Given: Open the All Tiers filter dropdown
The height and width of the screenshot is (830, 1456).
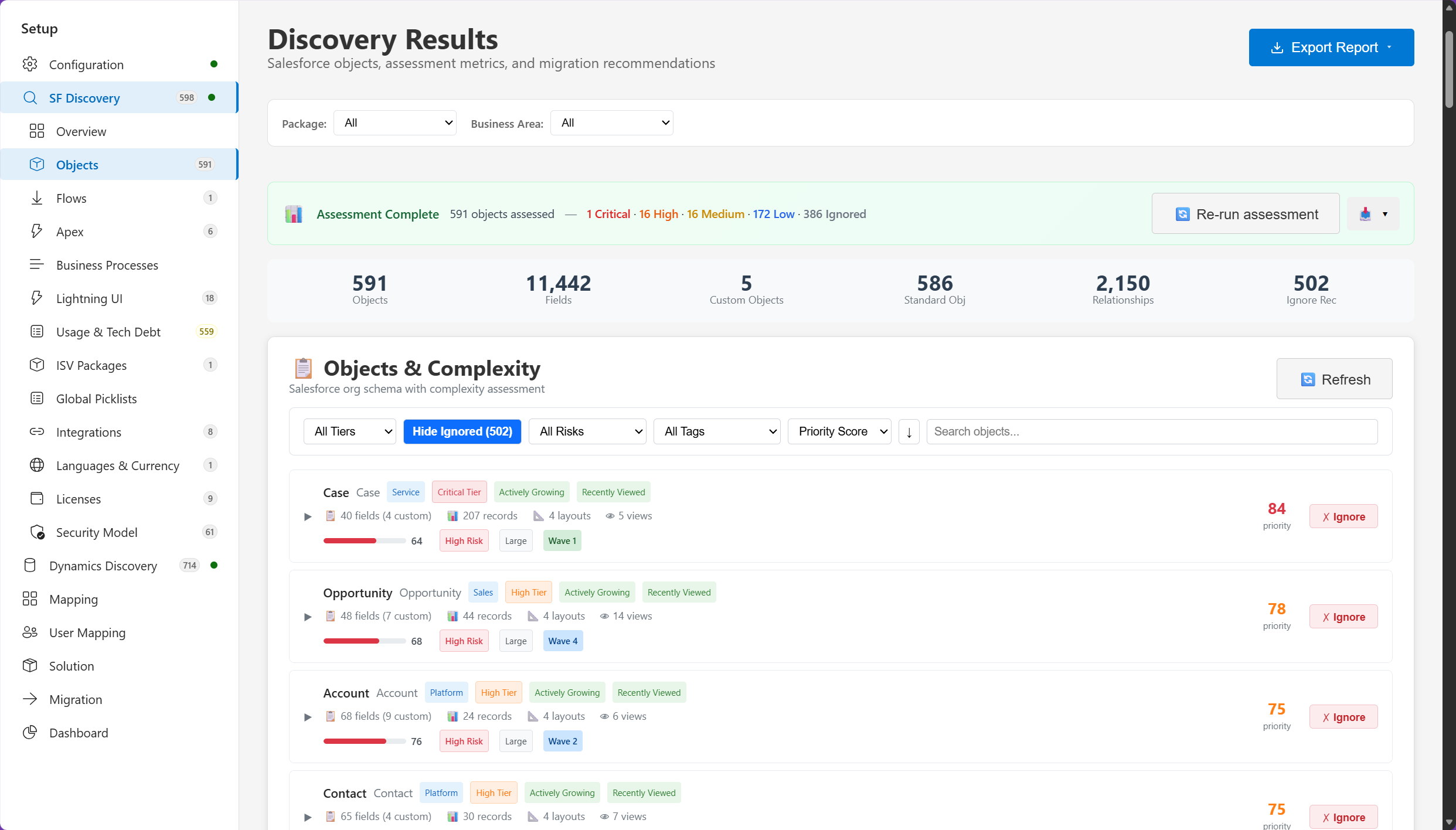Looking at the screenshot, I should tap(349, 431).
